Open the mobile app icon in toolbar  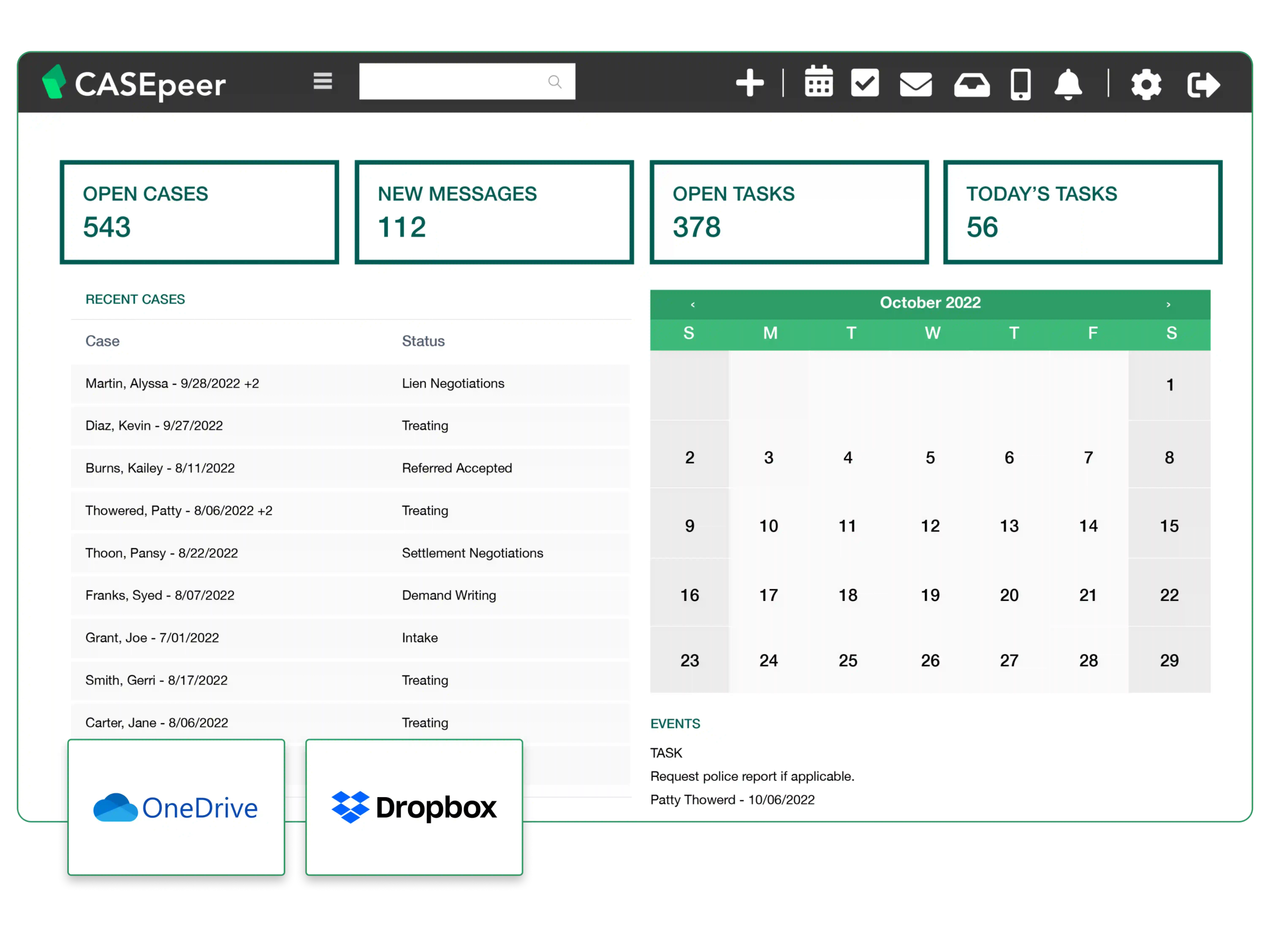(x=1020, y=84)
